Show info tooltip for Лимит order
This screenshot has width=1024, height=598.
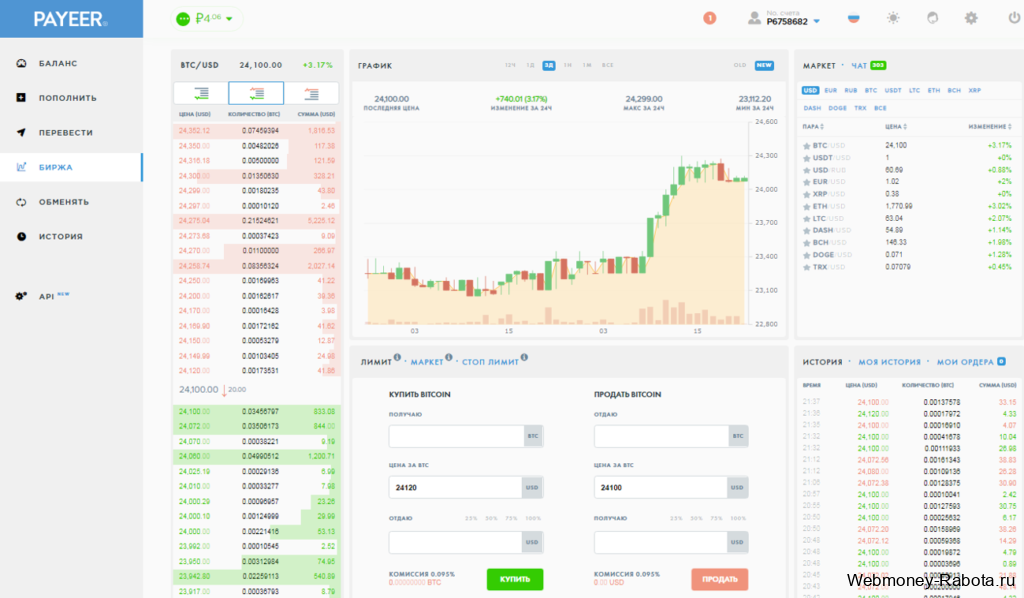pyautogui.click(x=397, y=357)
